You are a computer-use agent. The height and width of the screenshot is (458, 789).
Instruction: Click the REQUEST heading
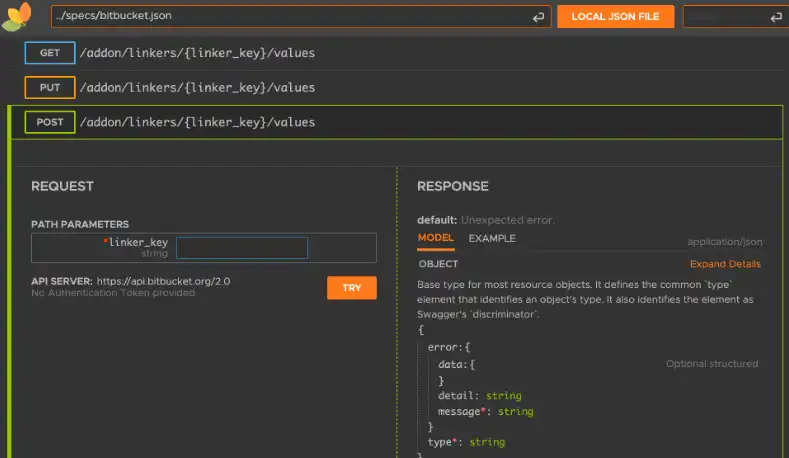(x=62, y=186)
